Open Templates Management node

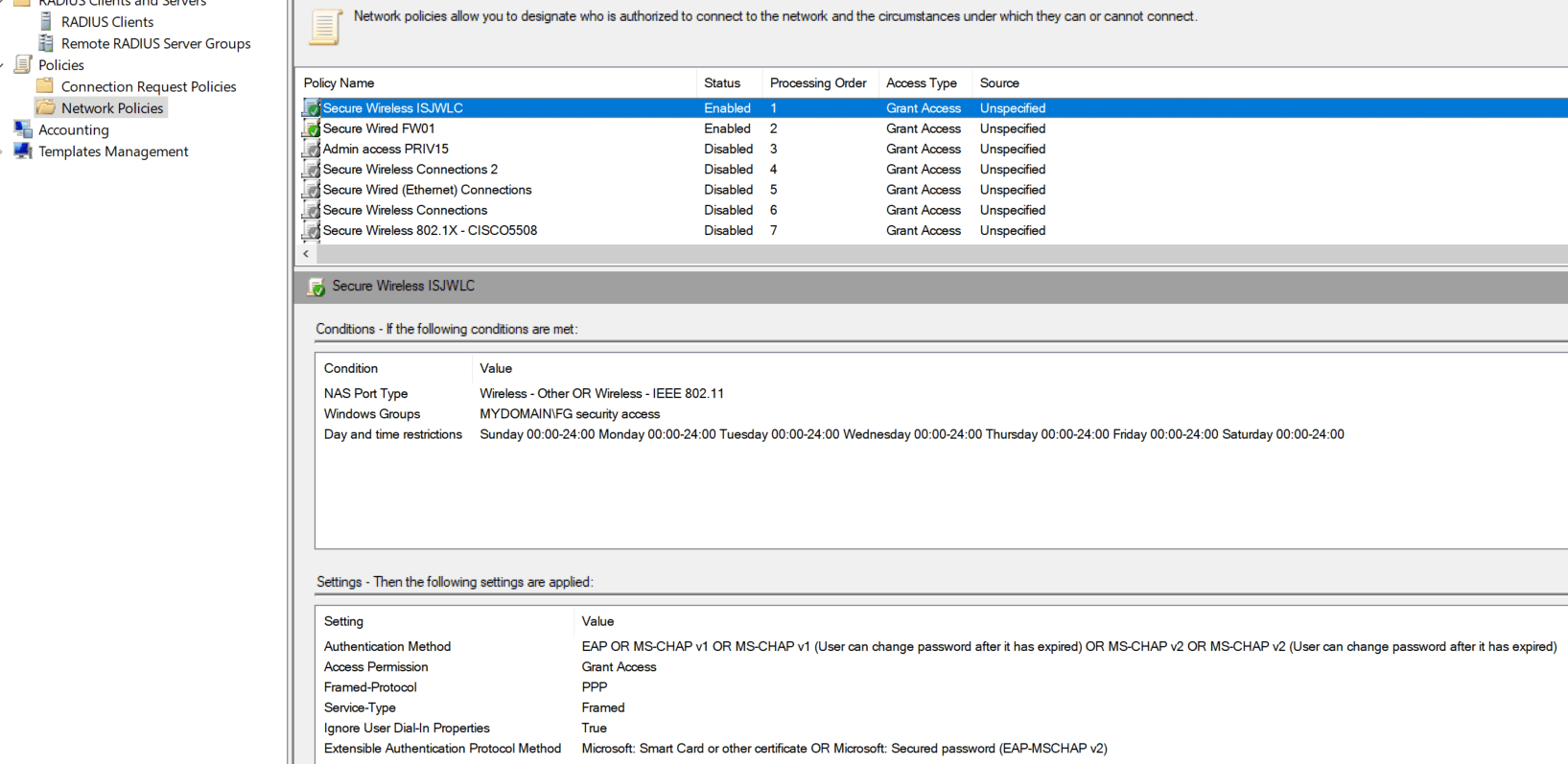point(113,151)
